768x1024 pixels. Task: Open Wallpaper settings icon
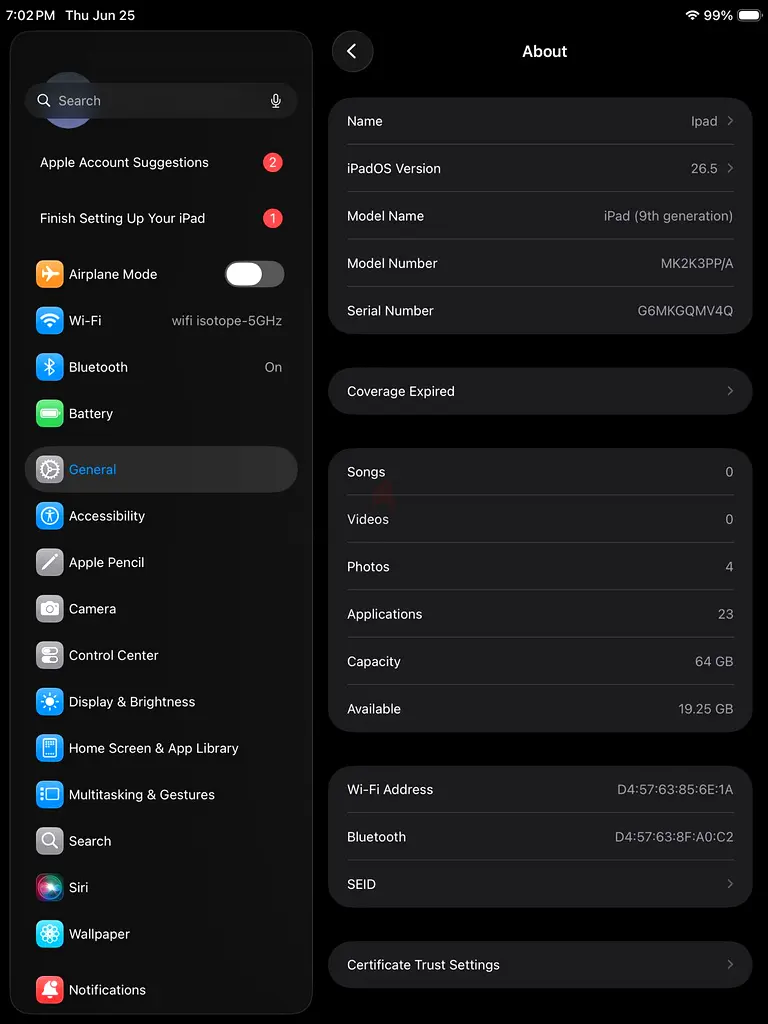50,934
